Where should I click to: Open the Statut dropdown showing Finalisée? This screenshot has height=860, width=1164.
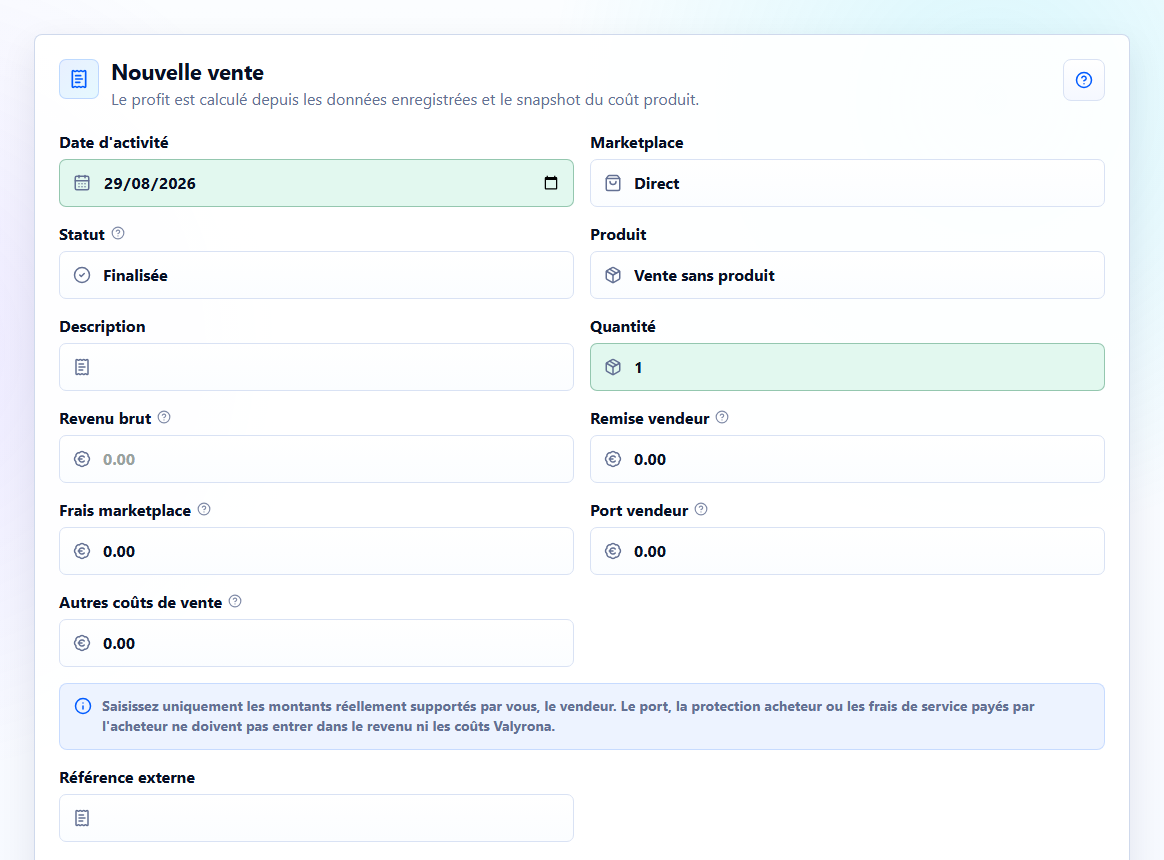pyautogui.click(x=316, y=276)
